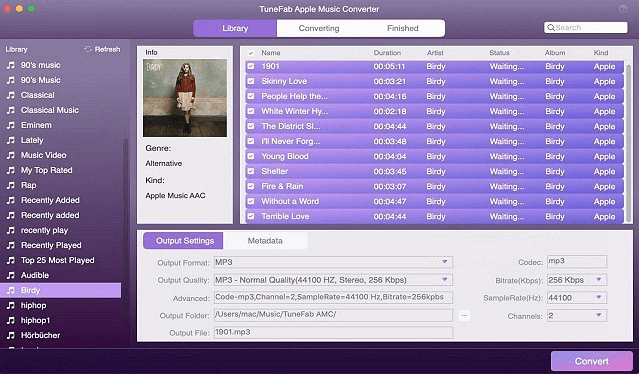This screenshot has width=639, height=374.
Task: Uncheck the checkbox for Skinny Love
Action: click(251, 81)
